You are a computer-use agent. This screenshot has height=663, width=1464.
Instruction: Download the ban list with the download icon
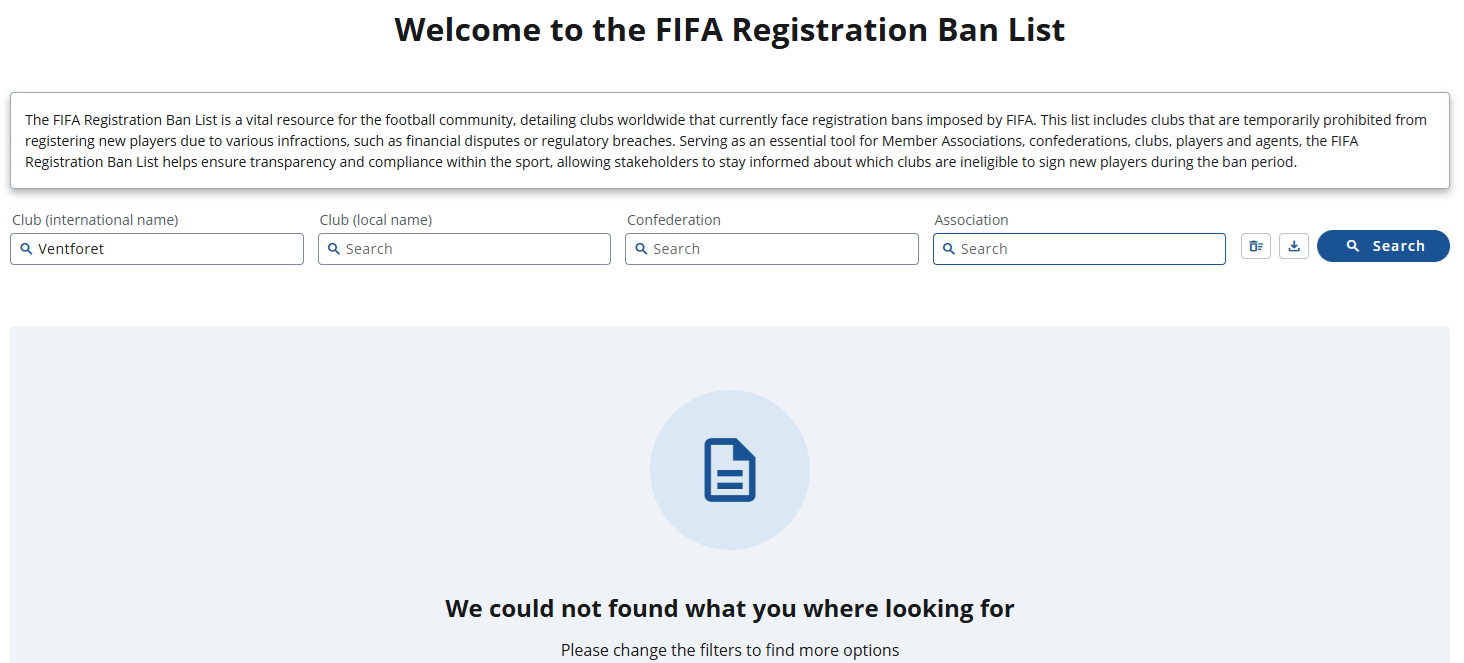pyautogui.click(x=1294, y=246)
